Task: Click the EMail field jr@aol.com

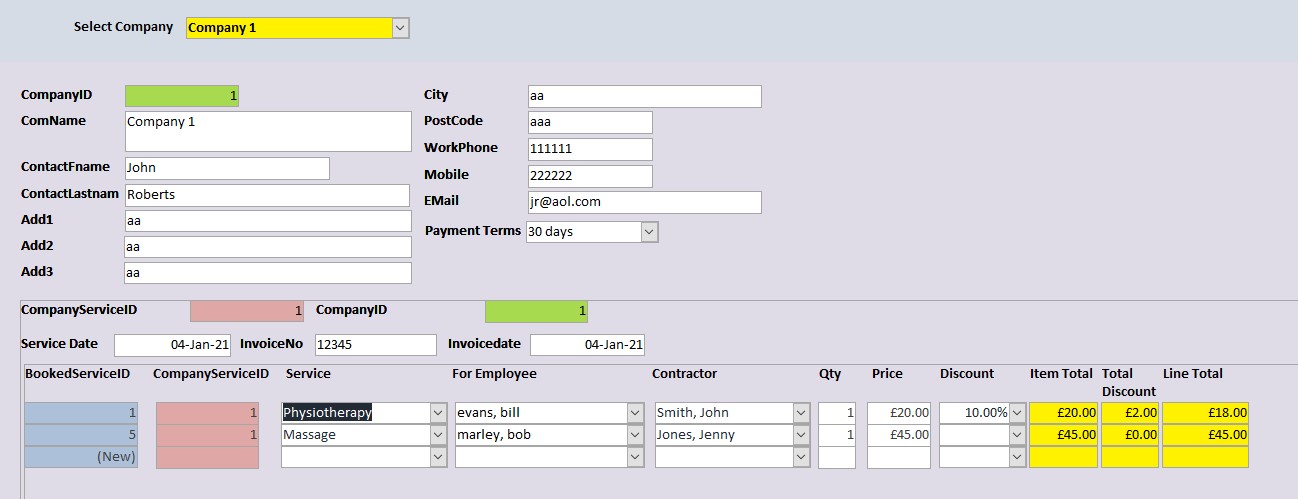Action: pos(645,202)
